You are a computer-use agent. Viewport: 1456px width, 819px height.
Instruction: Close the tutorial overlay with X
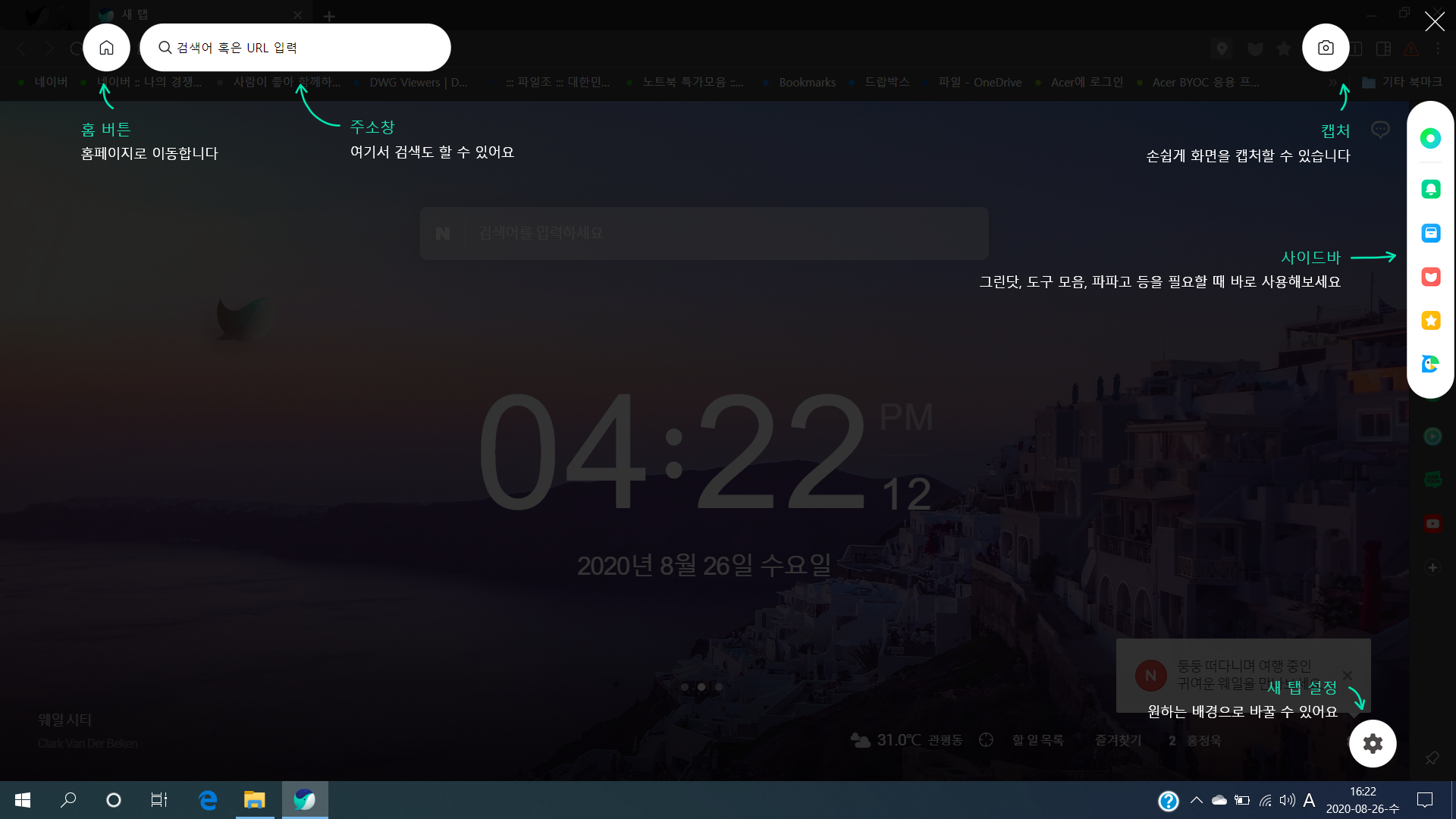click(1434, 21)
